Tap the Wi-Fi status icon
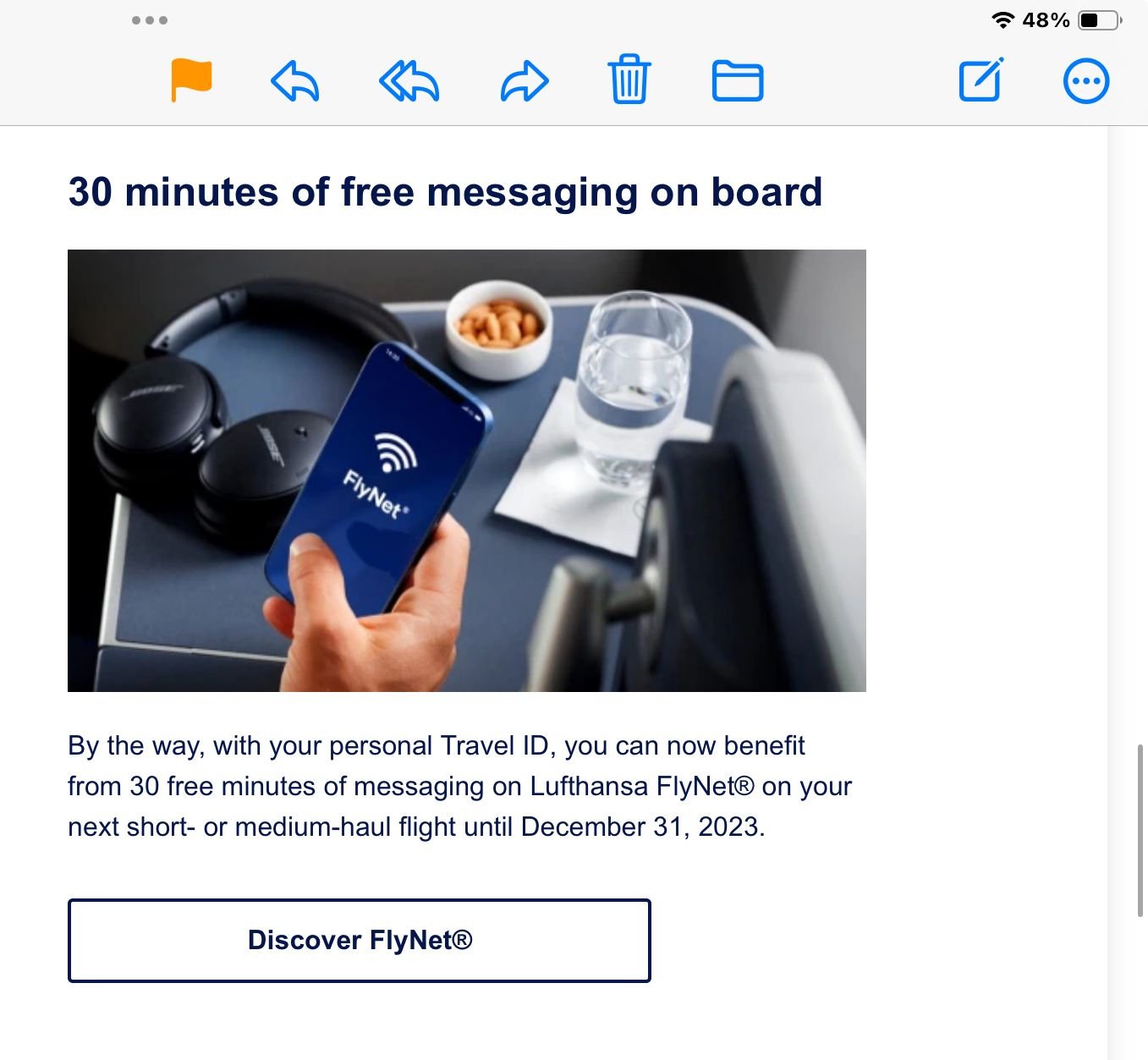This screenshot has width=1148, height=1060. 1003,19
